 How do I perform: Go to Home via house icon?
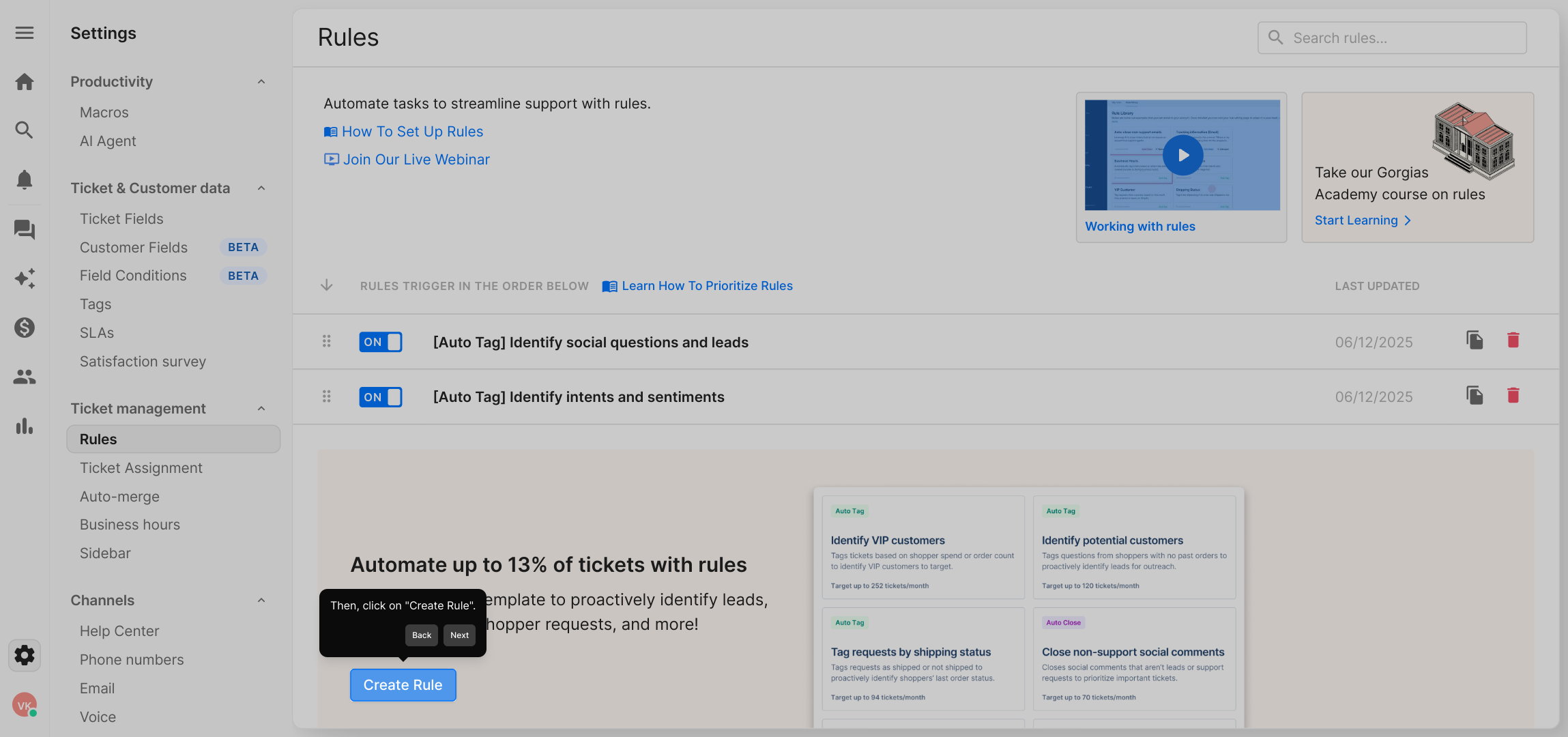click(x=25, y=82)
